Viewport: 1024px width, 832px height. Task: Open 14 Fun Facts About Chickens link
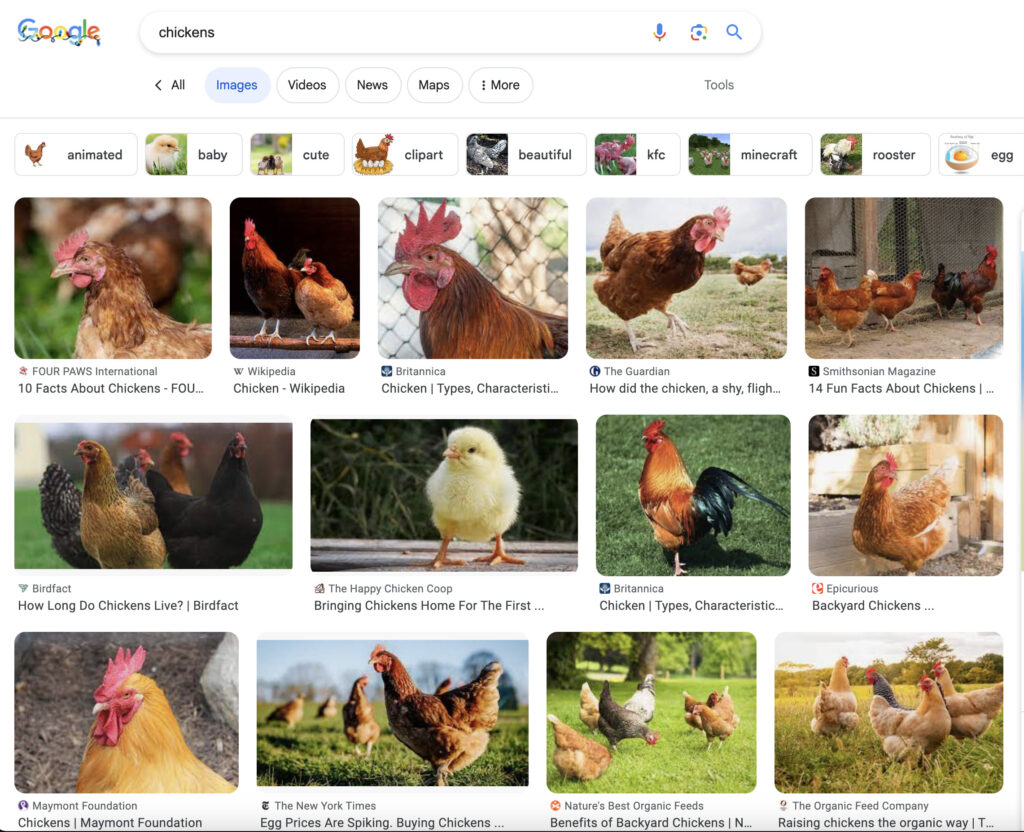(900, 388)
